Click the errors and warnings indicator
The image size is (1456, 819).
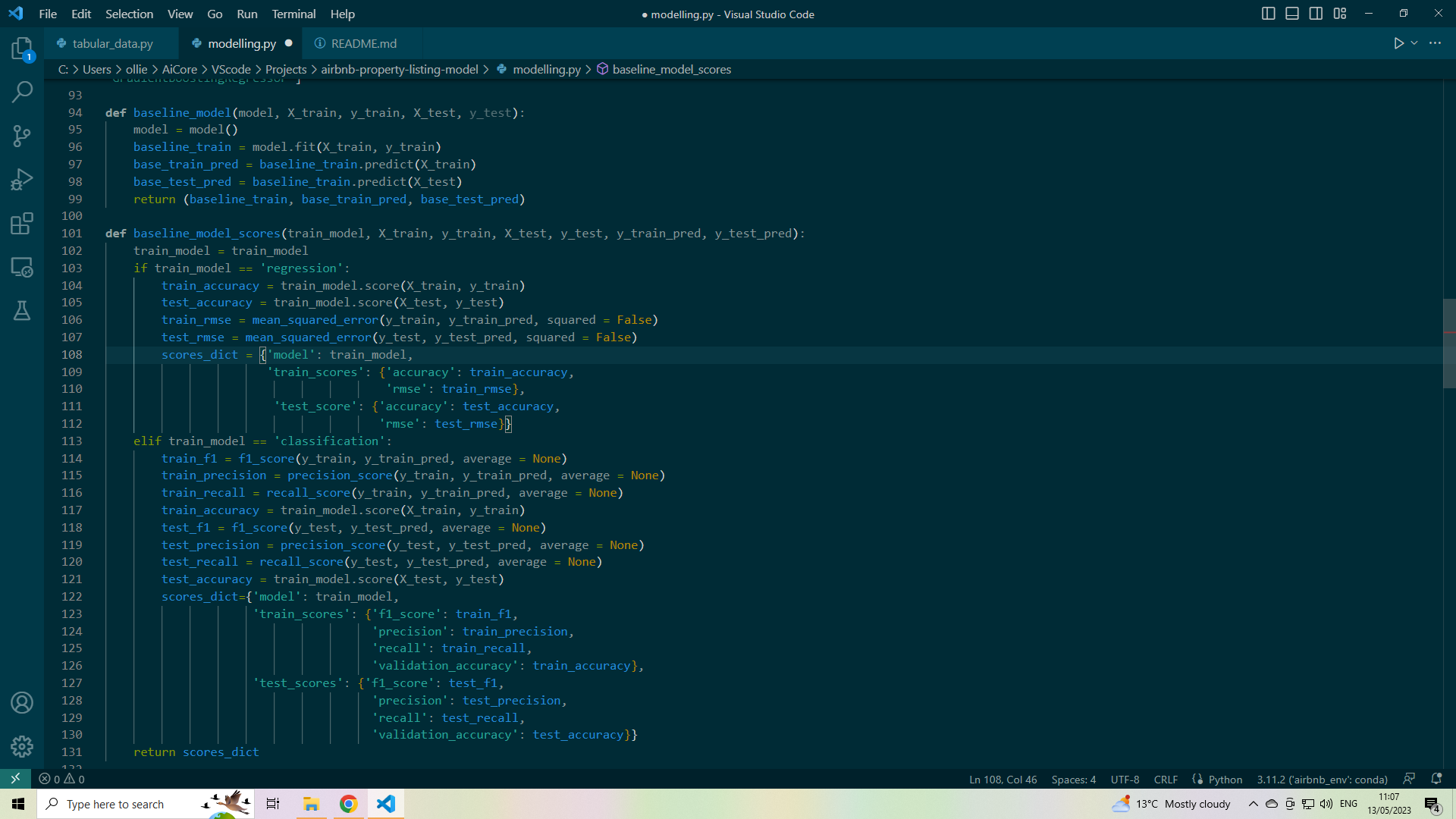click(x=61, y=779)
